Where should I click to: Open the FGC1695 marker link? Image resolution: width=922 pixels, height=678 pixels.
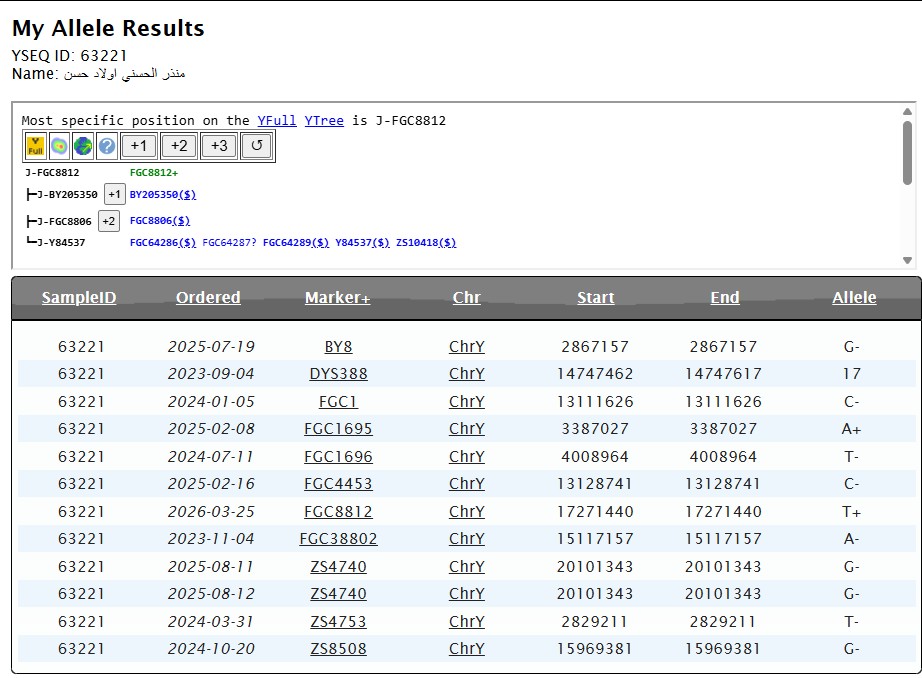tap(338, 429)
